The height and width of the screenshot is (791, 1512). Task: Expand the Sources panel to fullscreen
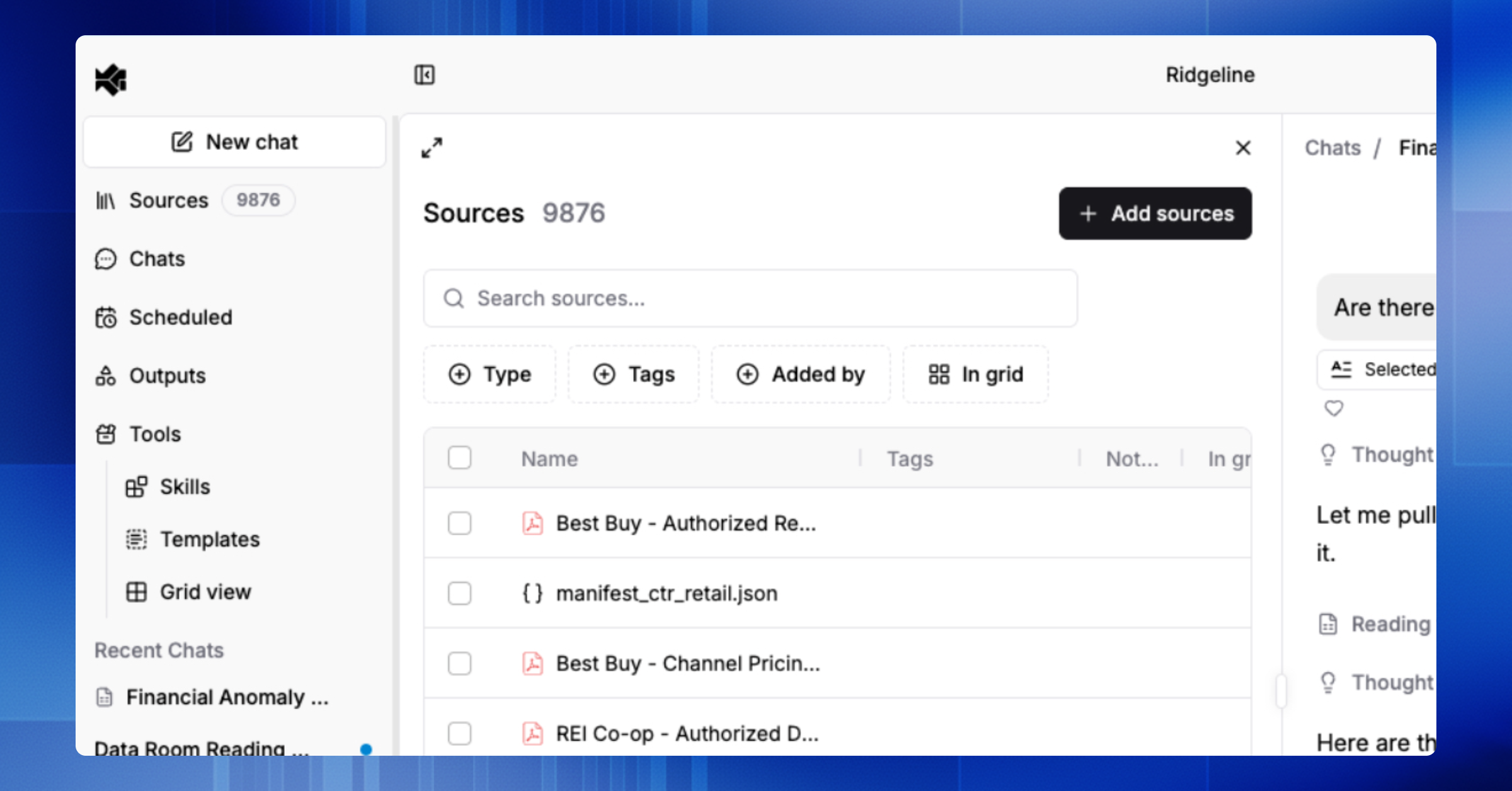[x=432, y=148]
